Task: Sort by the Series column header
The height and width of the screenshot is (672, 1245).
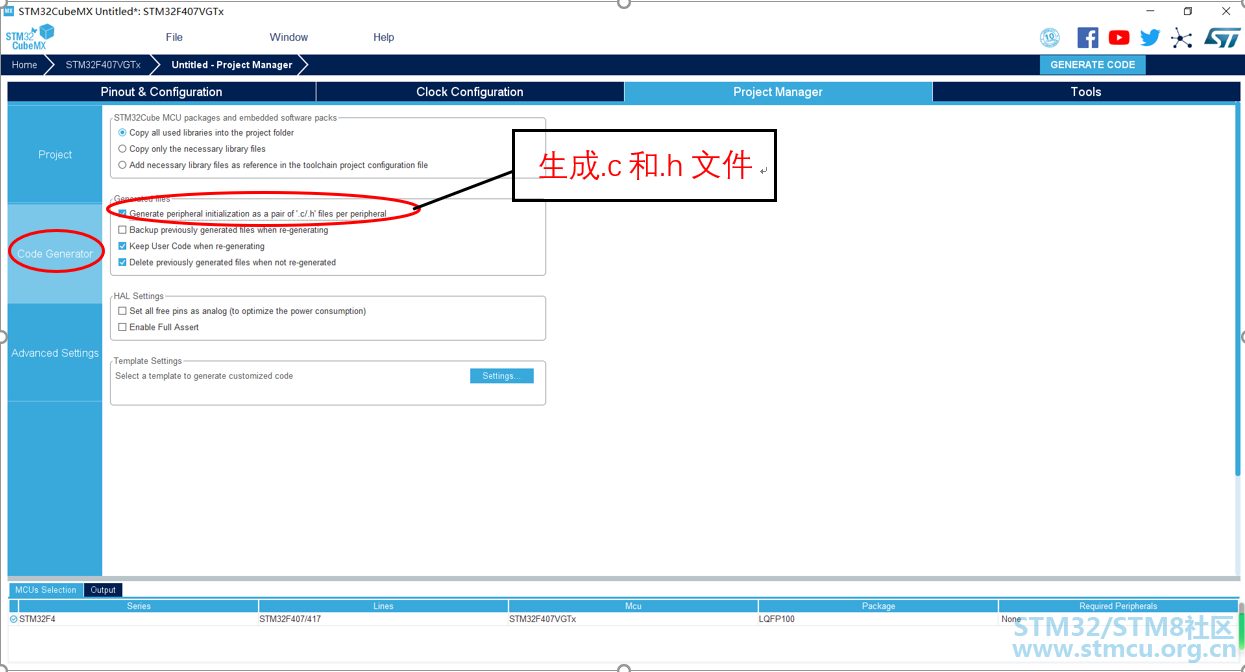Action: click(x=138, y=606)
